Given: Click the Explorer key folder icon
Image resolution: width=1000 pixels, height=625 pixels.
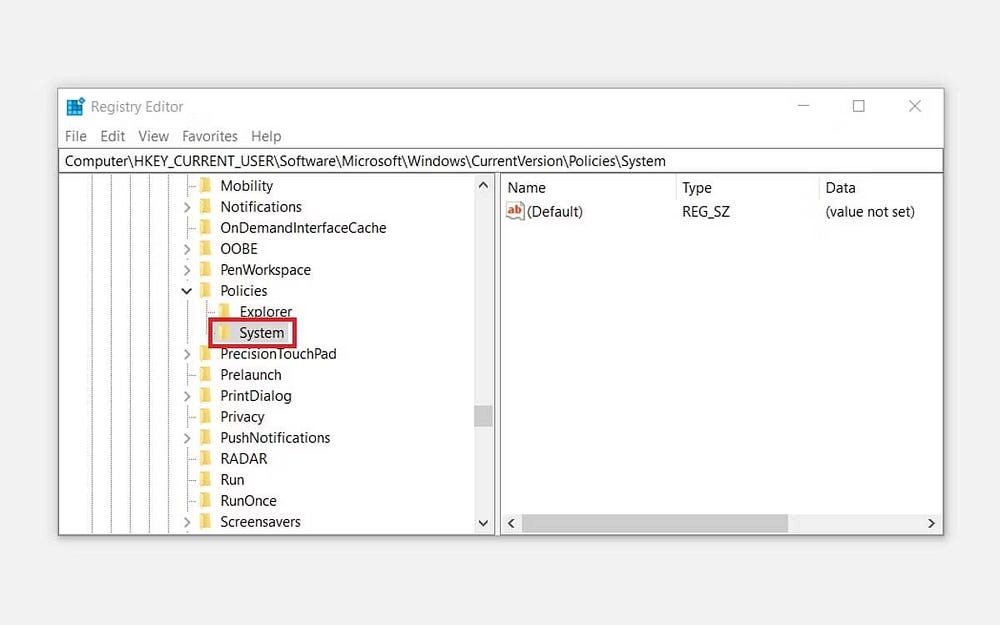Looking at the screenshot, I should 223,311.
